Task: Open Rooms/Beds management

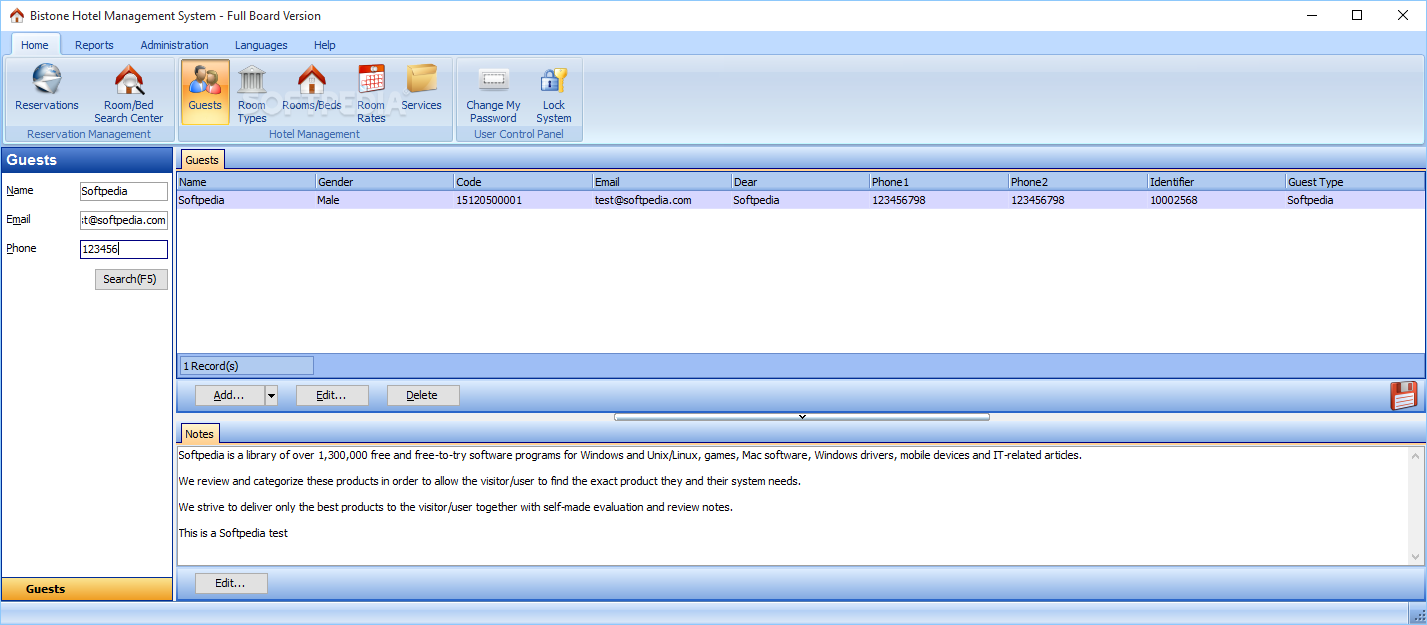Action: [x=312, y=90]
